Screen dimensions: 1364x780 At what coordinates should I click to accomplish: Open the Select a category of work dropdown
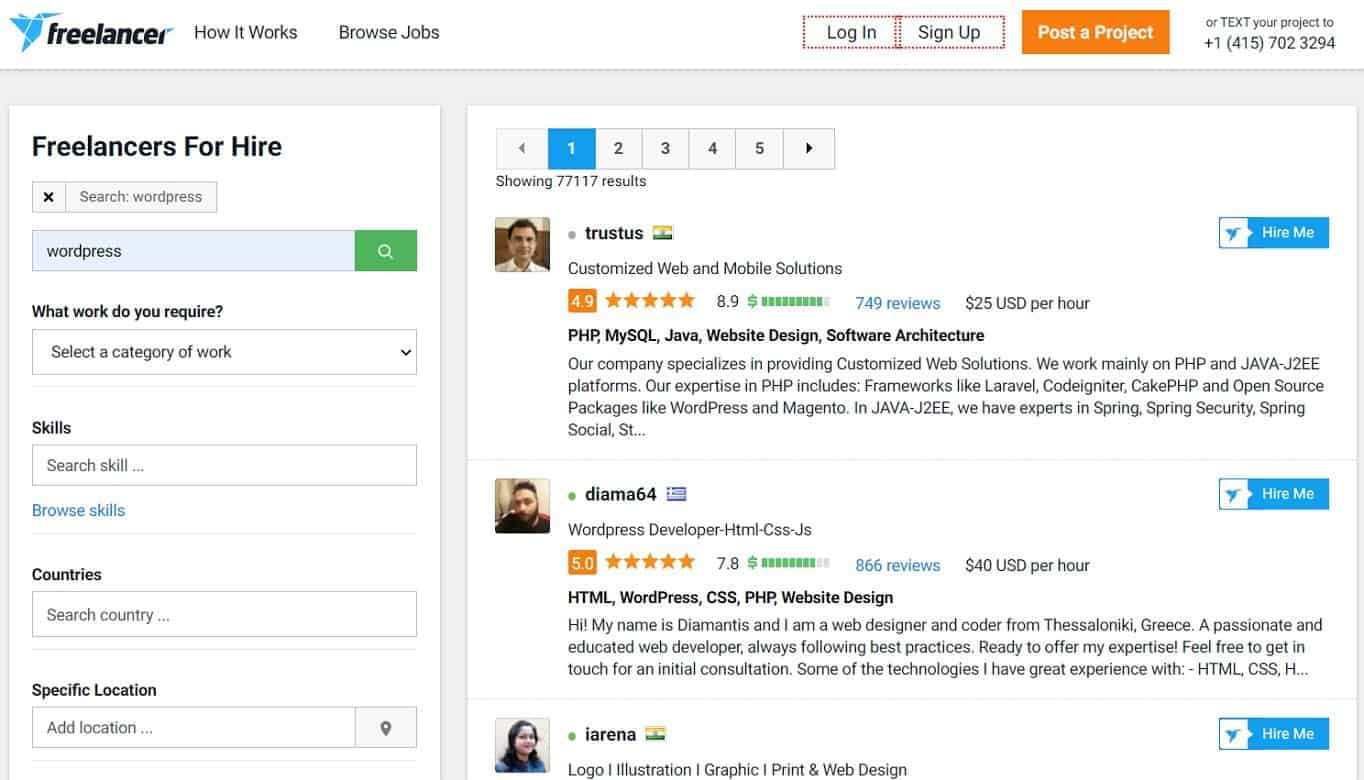224,352
